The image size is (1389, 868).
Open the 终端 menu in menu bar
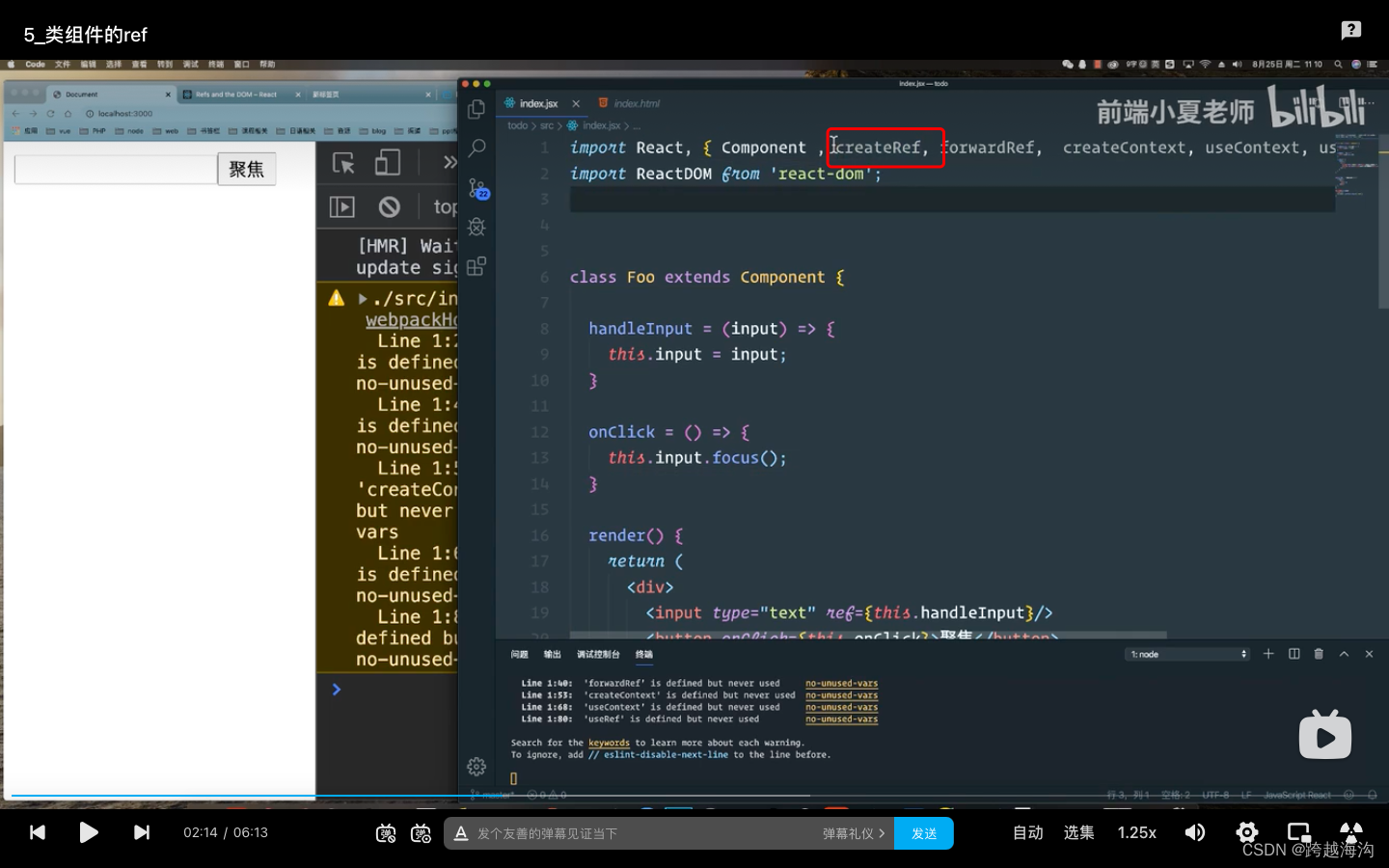click(x=216, y=65)
